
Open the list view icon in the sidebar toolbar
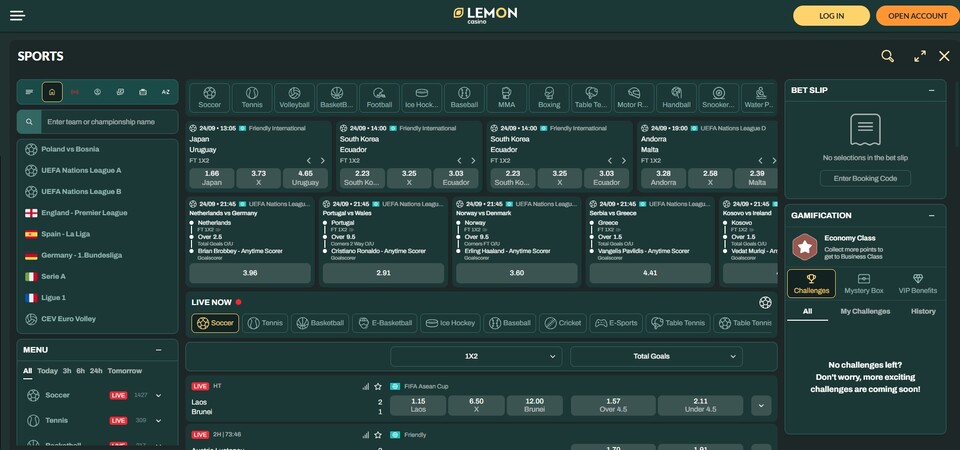coord(29,92)
